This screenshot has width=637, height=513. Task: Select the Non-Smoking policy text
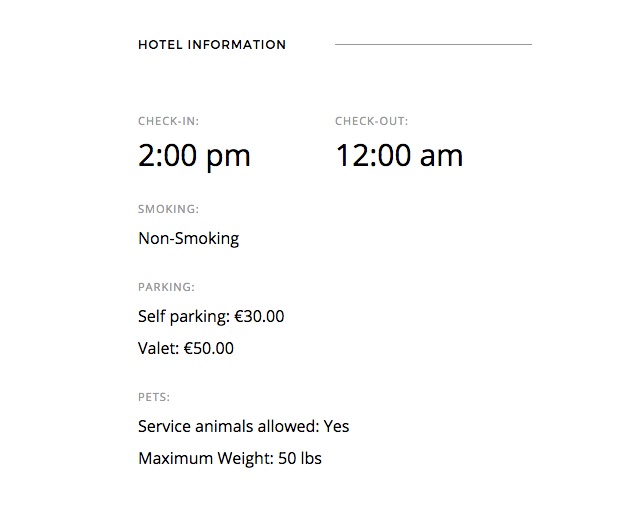tap(188, 239)
